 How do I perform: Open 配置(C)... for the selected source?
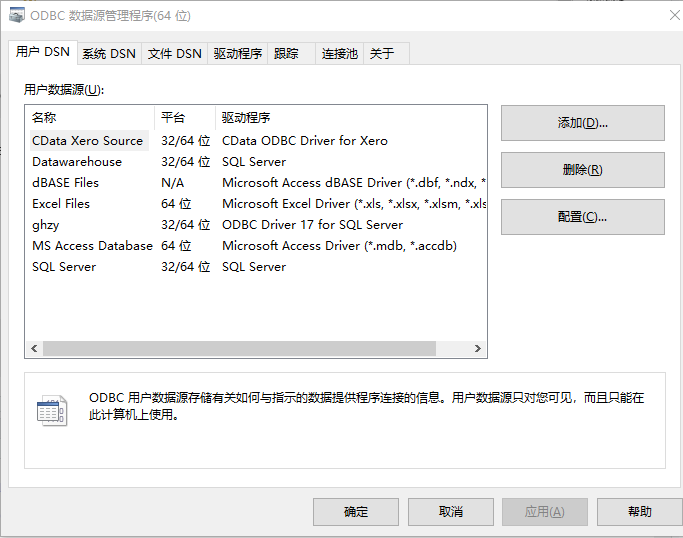[x=582, y=217]
